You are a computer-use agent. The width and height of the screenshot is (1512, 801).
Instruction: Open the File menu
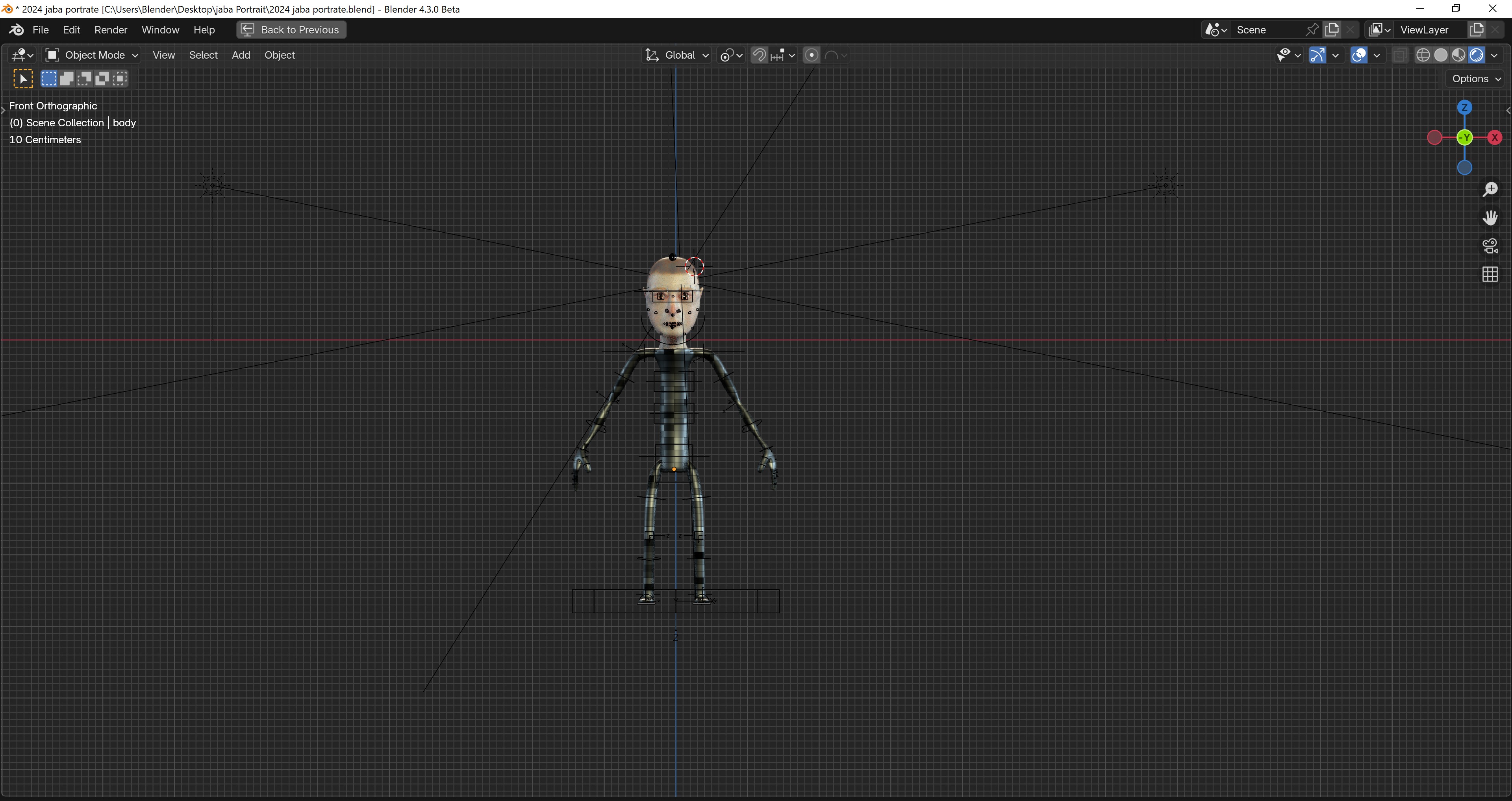click(41, 30)
